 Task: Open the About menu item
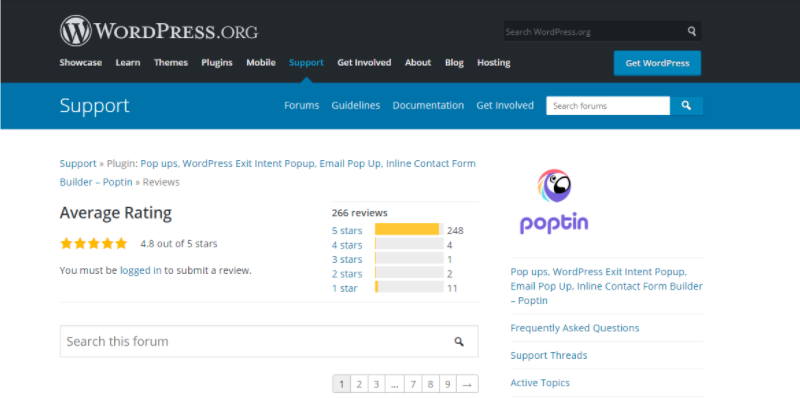[x=418, y=63]
